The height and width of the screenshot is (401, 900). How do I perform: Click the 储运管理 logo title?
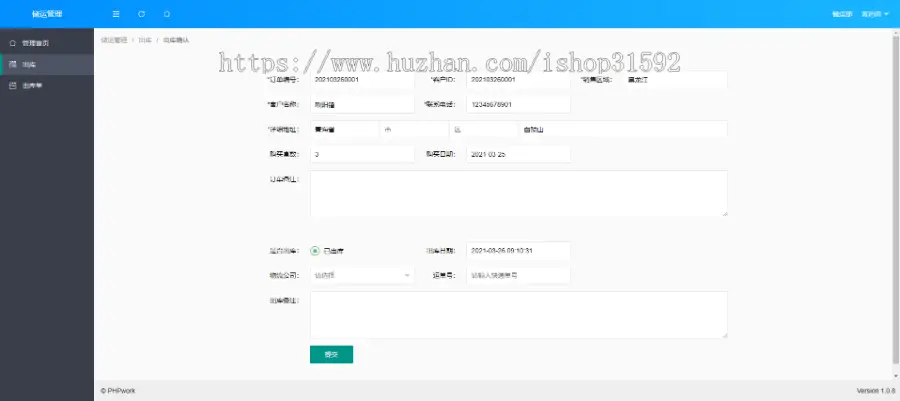pos(47,14)
